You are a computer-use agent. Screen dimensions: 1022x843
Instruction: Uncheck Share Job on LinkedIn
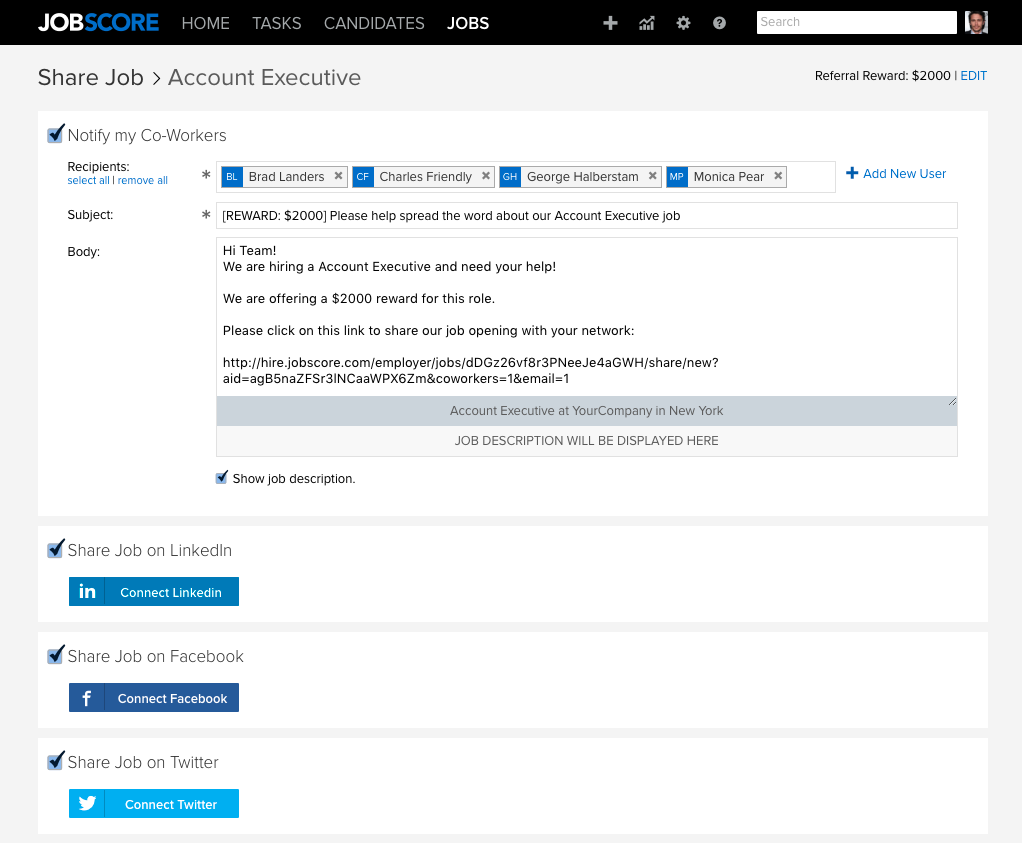pyautogui.click(x=56, y=550)
